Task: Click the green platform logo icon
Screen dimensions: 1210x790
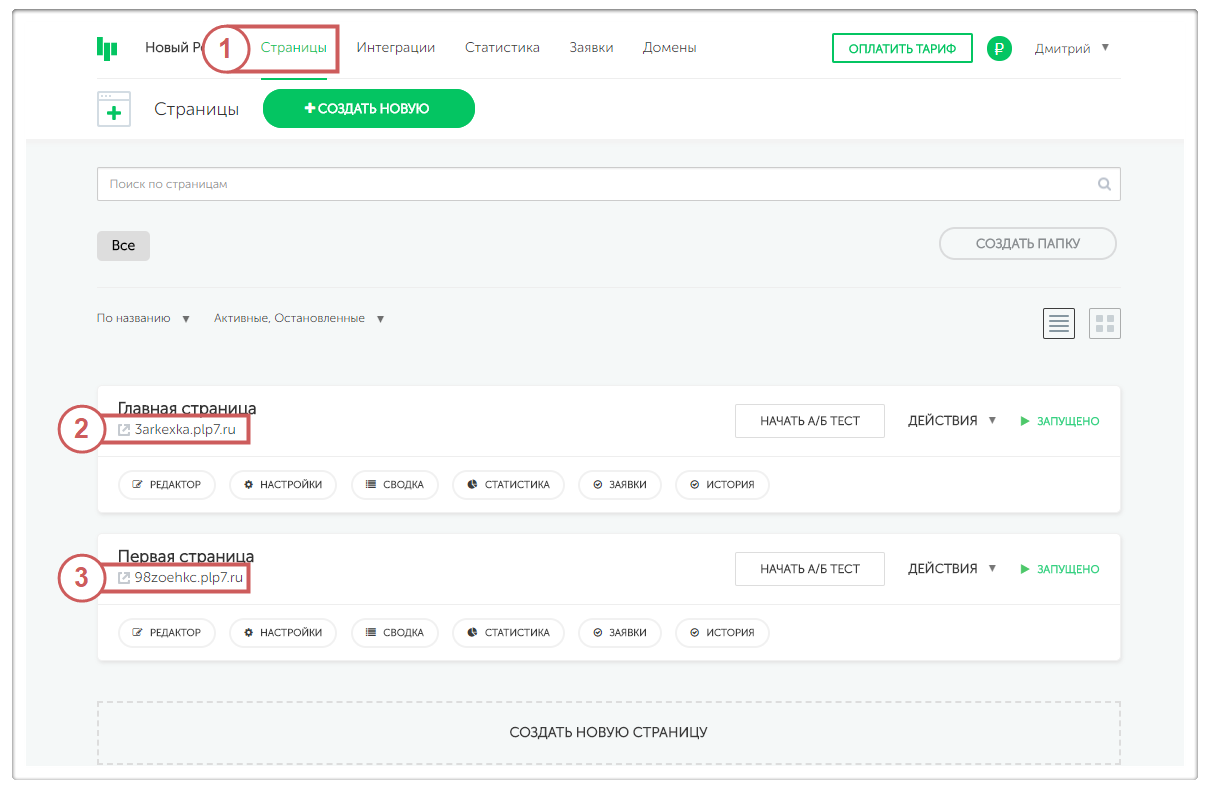Action: pyautogui.click(x=107, y=47)
